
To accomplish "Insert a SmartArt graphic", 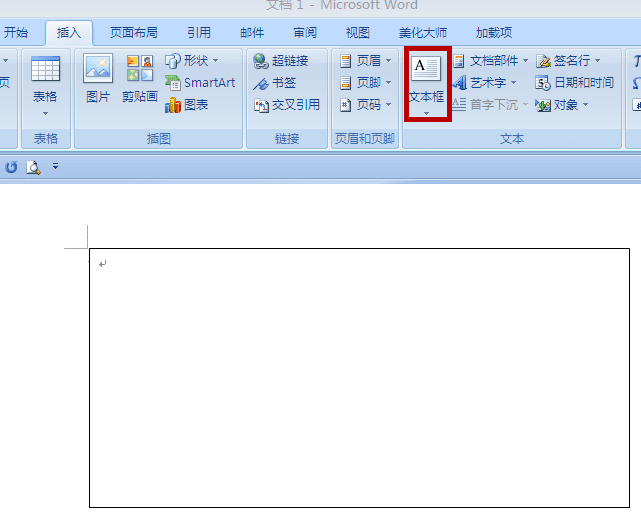I will click(x=200, y=83).
